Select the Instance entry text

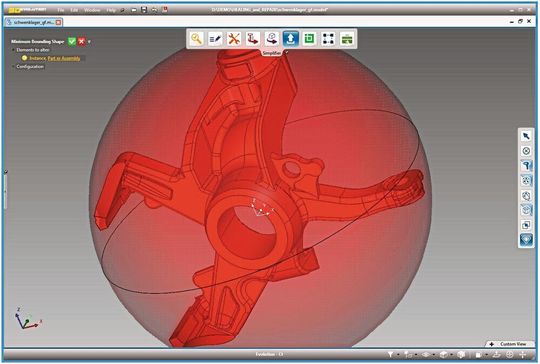point(37,58)
